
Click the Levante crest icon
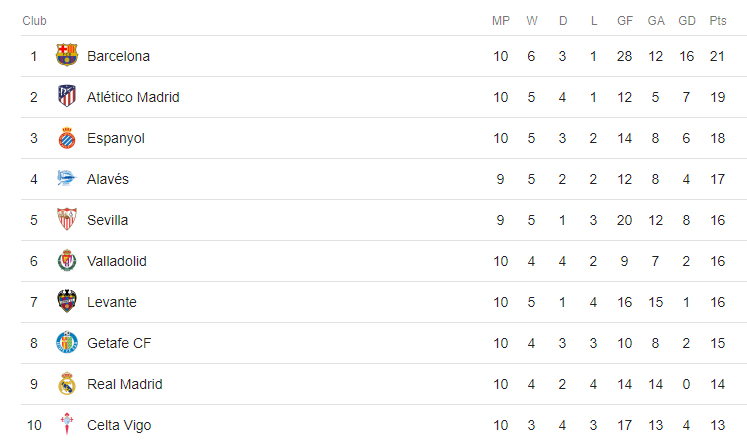point(67,301)
